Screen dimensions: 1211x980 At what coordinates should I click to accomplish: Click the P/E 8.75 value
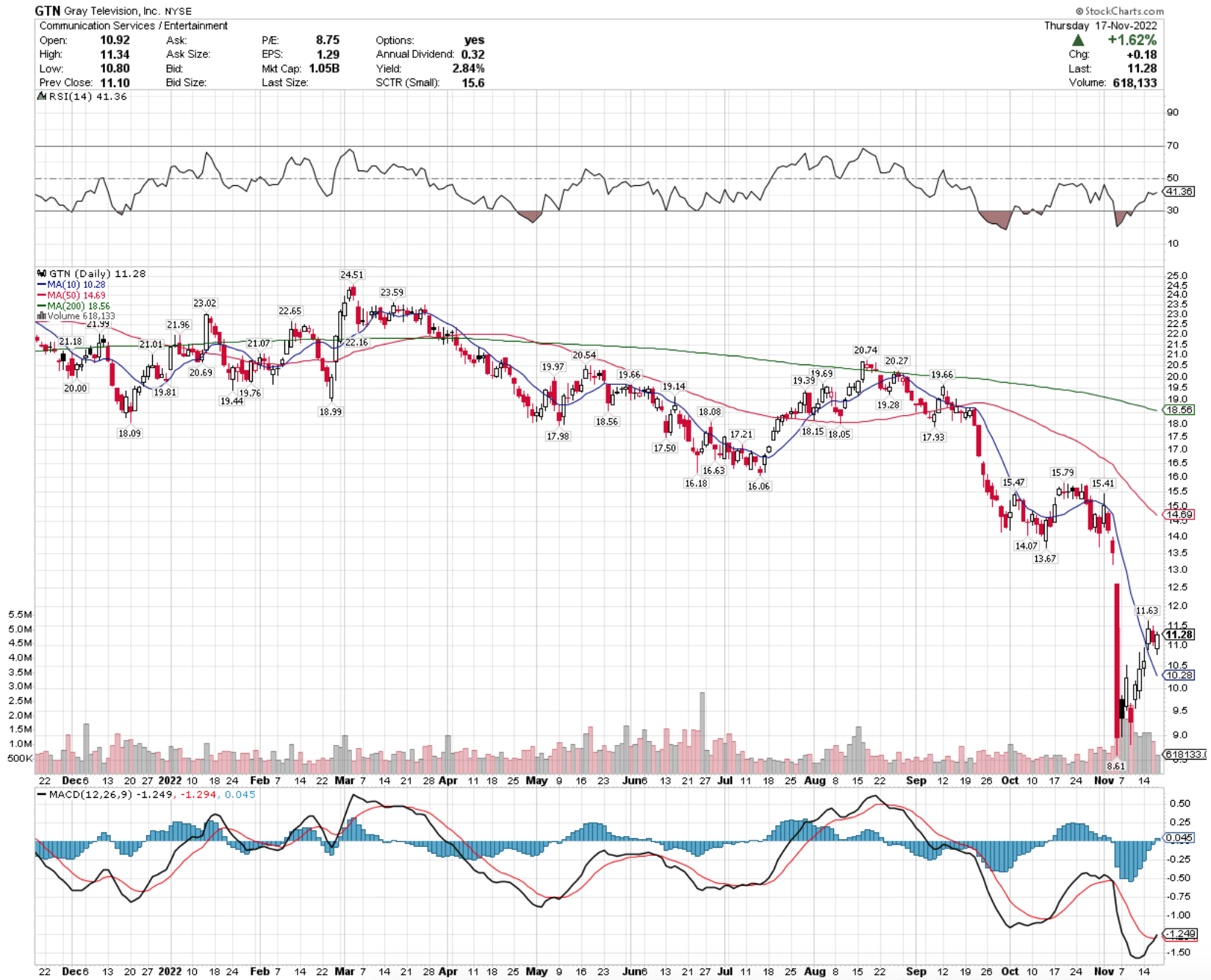[x=328, y=40]
